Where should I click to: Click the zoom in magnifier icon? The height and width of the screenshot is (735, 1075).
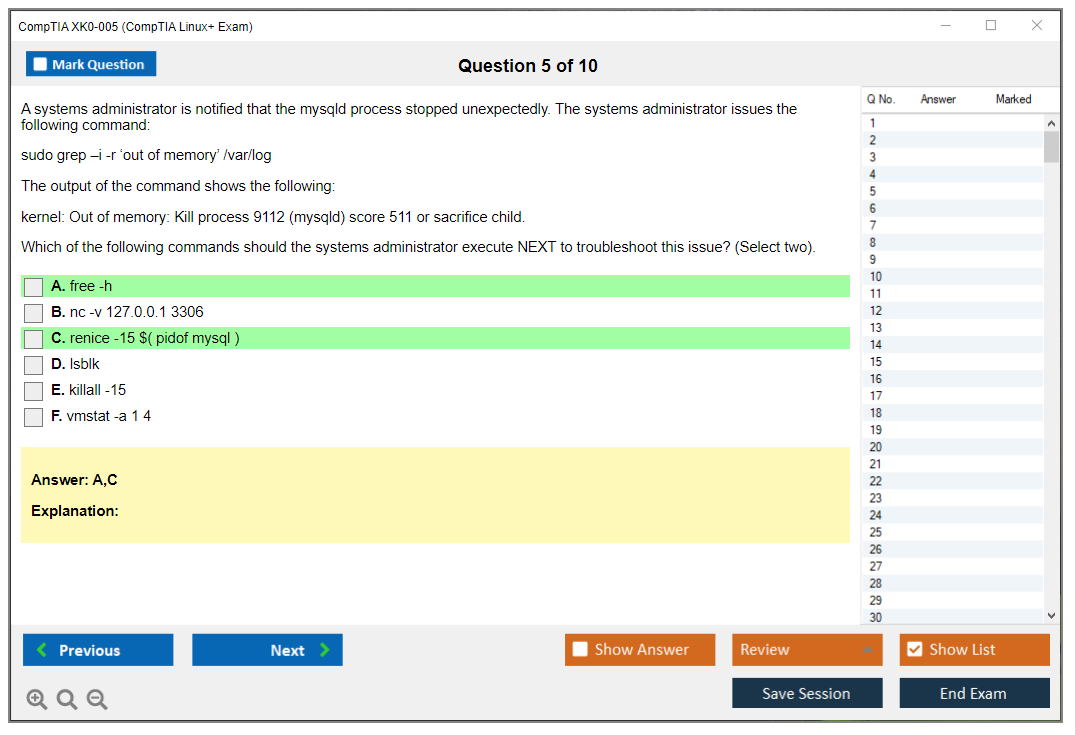(37, 700)
